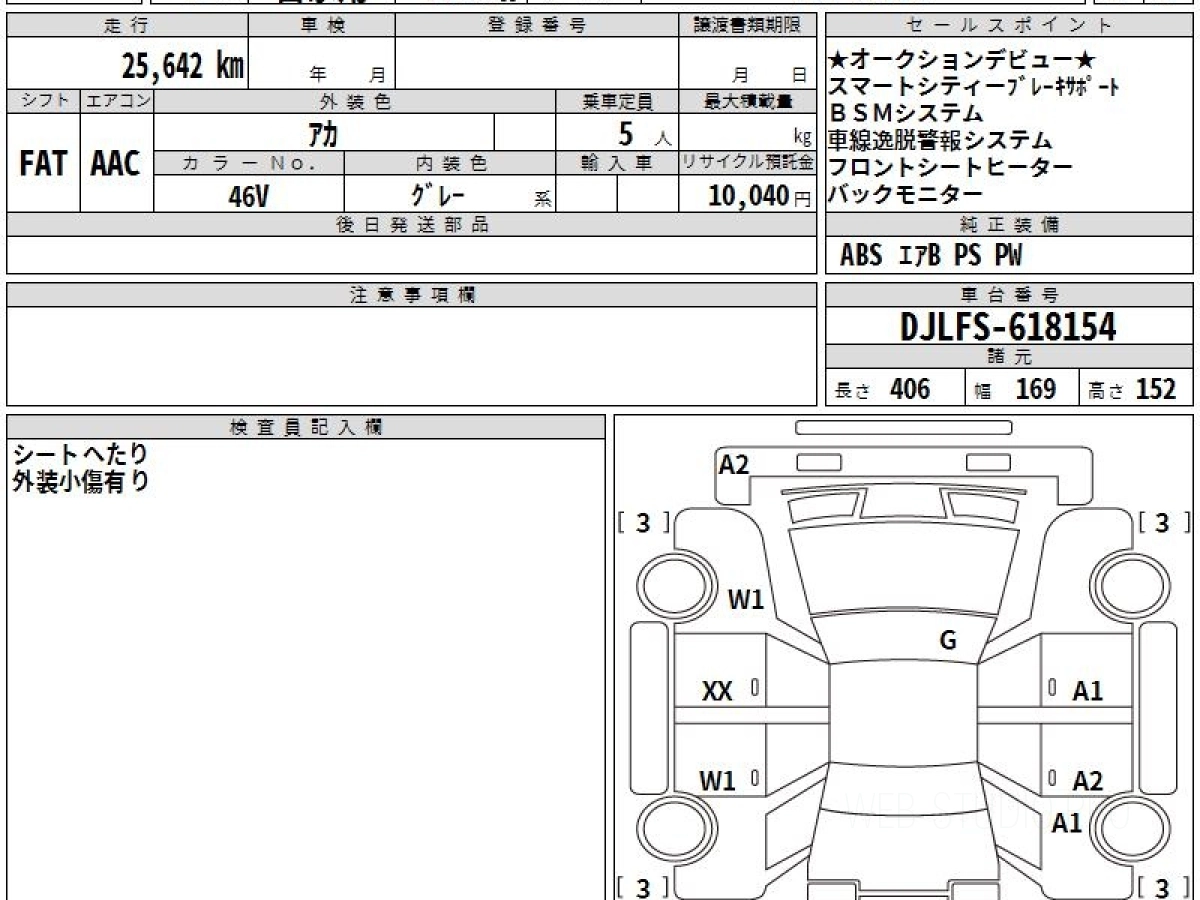Click the セールスポイント section header
Screen dimensions: 1200x900
click(1009, 26)
